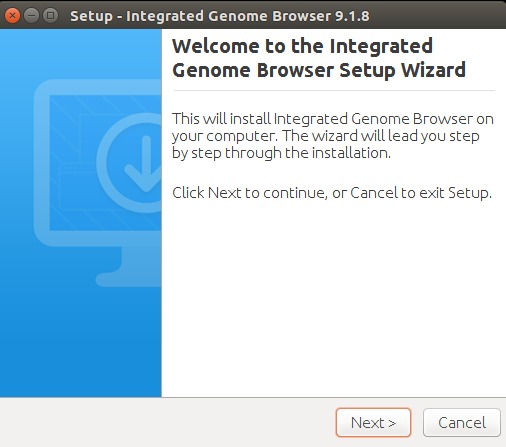The height and width of the screenshot is (447, 506).
Task: Click the paragraph starting This will install
Action: tap(333, 136)
